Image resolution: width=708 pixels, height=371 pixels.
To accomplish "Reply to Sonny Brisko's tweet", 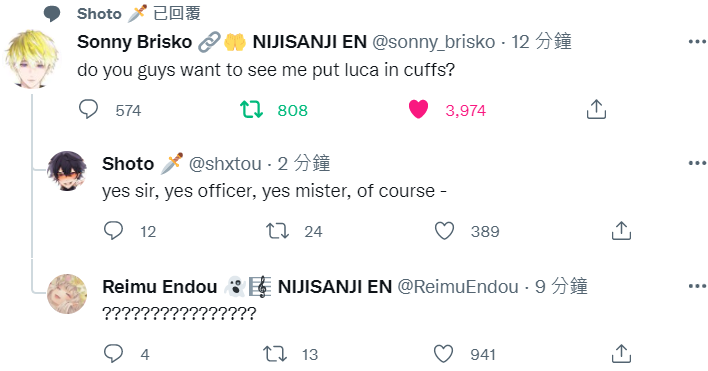I will (88, 109).
